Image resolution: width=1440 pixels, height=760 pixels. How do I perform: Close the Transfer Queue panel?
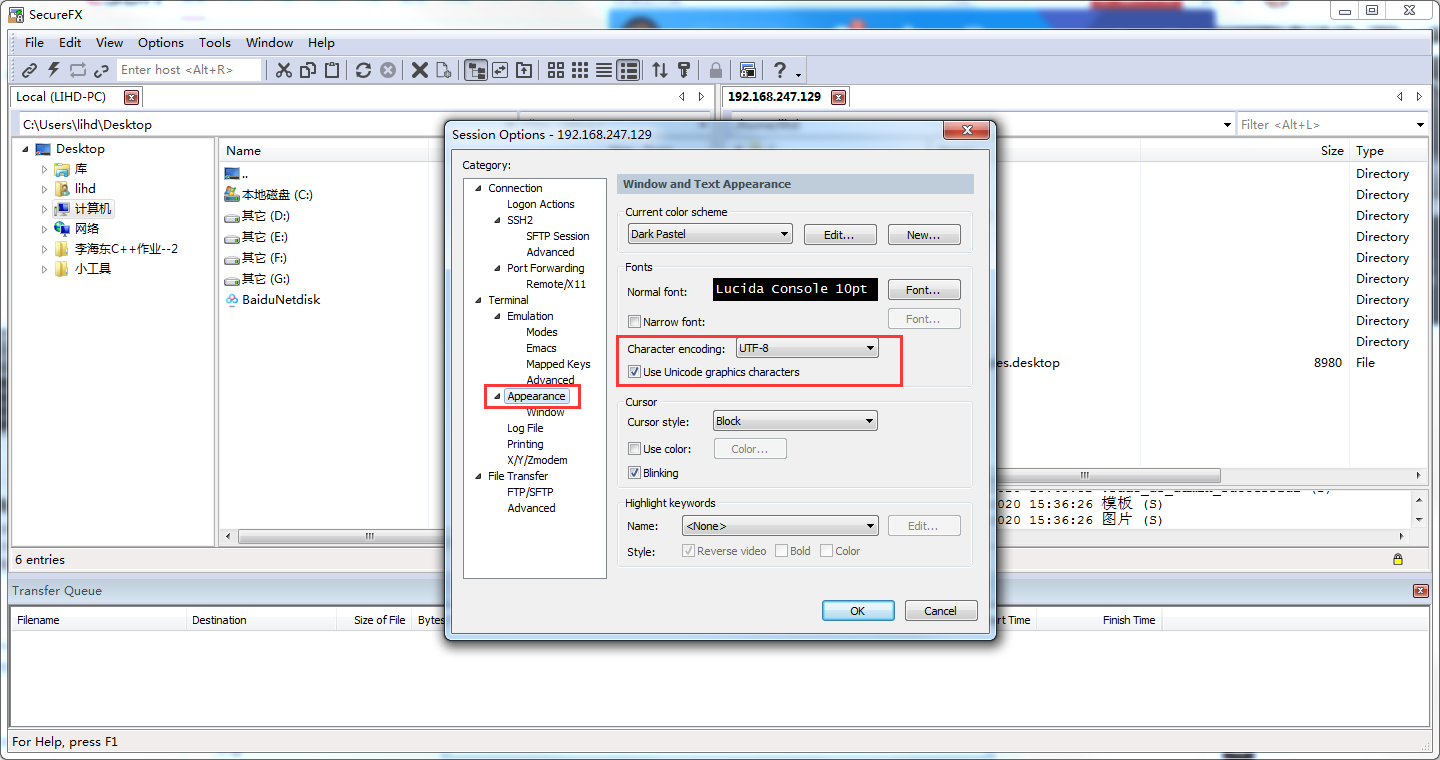[1421, 591]
